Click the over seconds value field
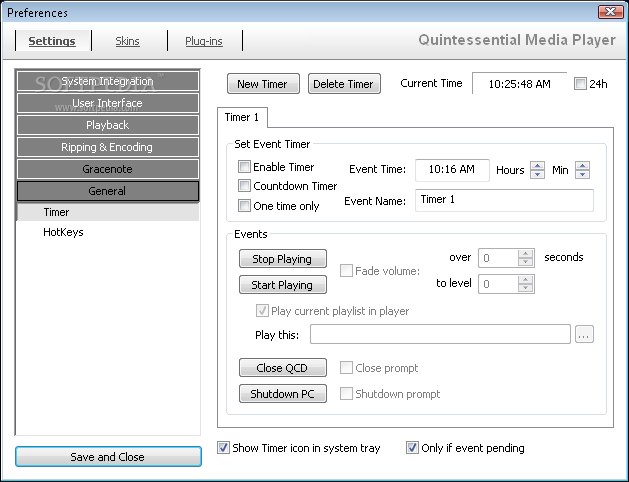Viewport: 629px width, 482px height. point(497,258)
